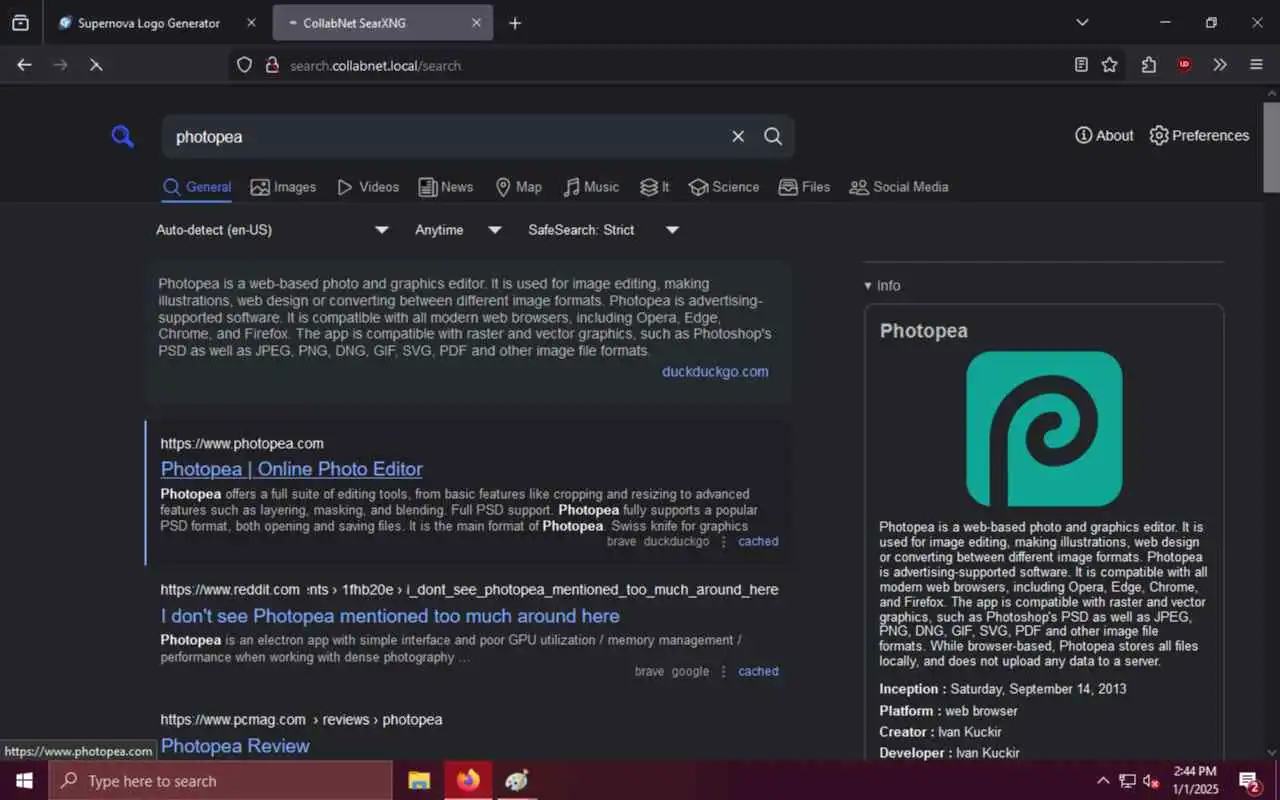
Task: Open Photopea | Online Photo Editor link
Action: click(292, 469)
